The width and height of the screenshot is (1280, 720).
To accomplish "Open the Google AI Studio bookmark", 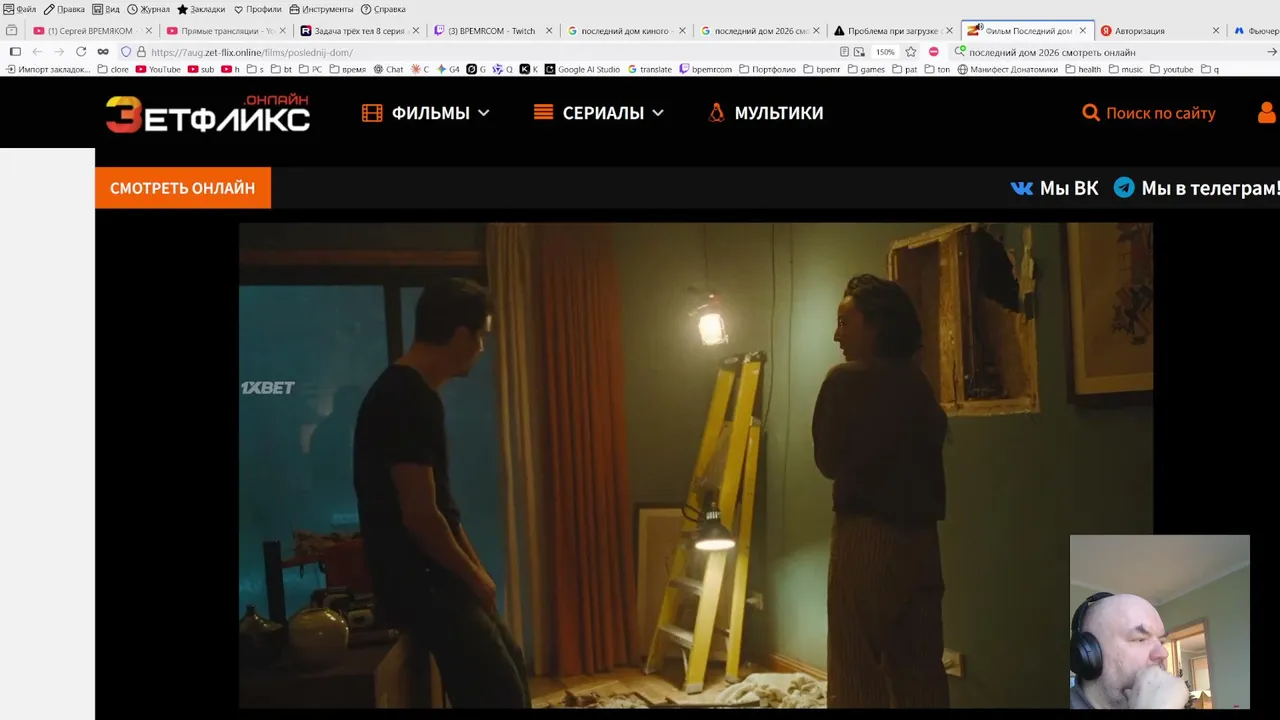I will coord(582,70).
